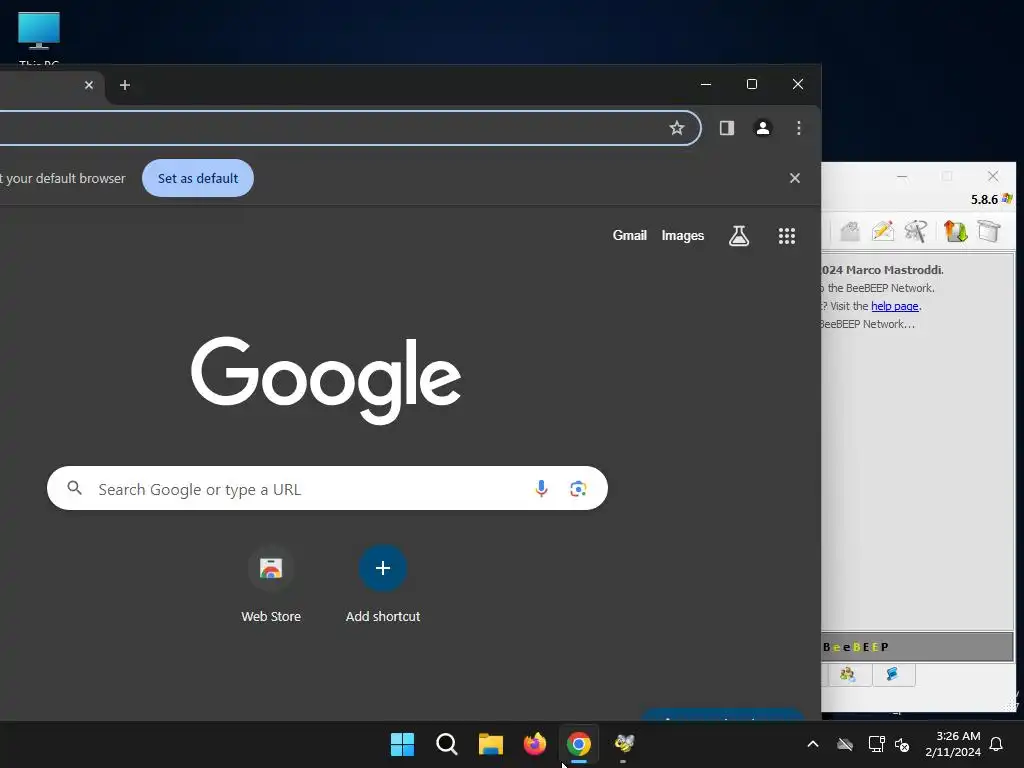
Task: Open the notifications bell
Action: click(x=996, y=744)
